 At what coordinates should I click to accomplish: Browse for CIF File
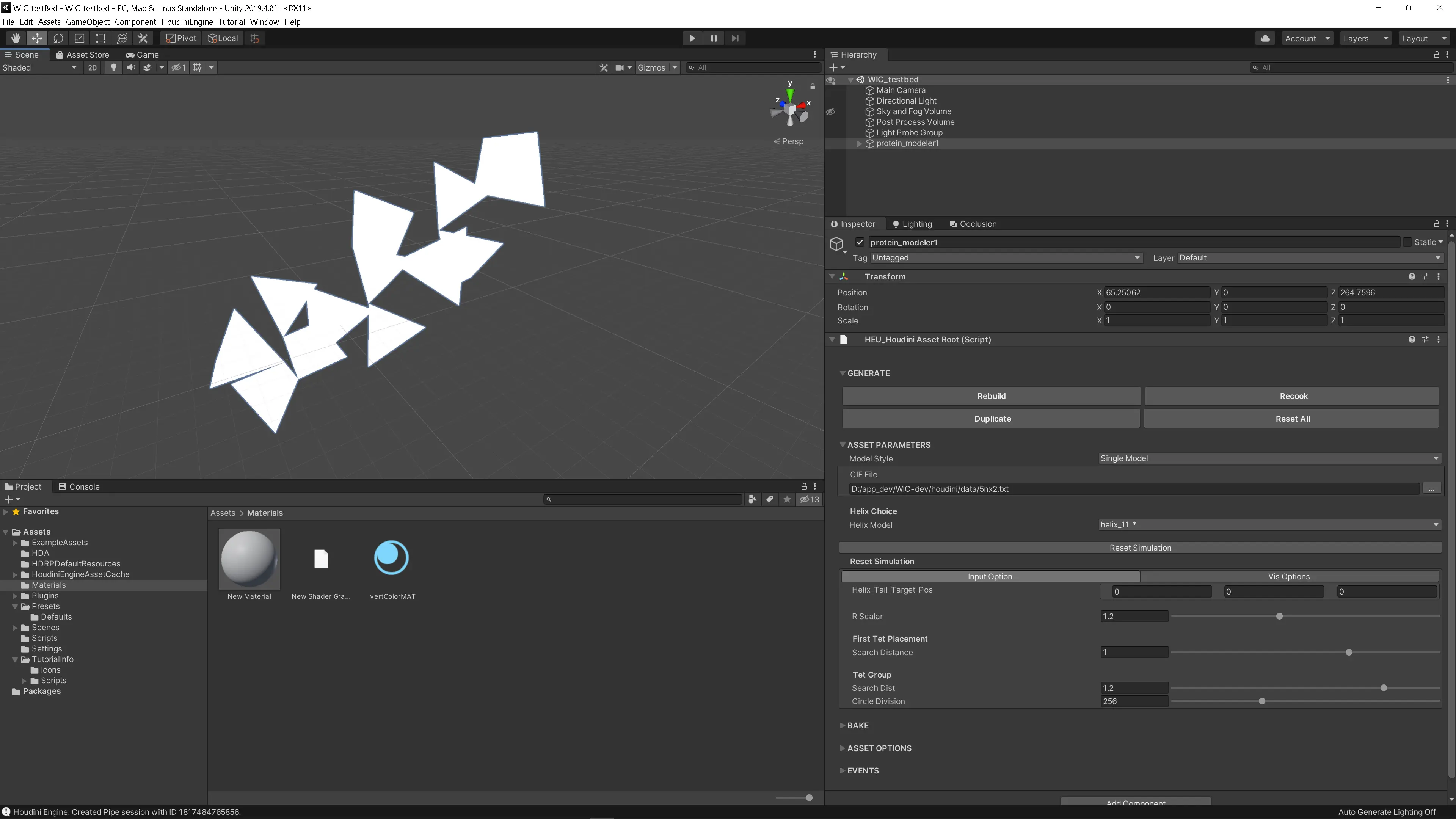[x=1431, y=488]
